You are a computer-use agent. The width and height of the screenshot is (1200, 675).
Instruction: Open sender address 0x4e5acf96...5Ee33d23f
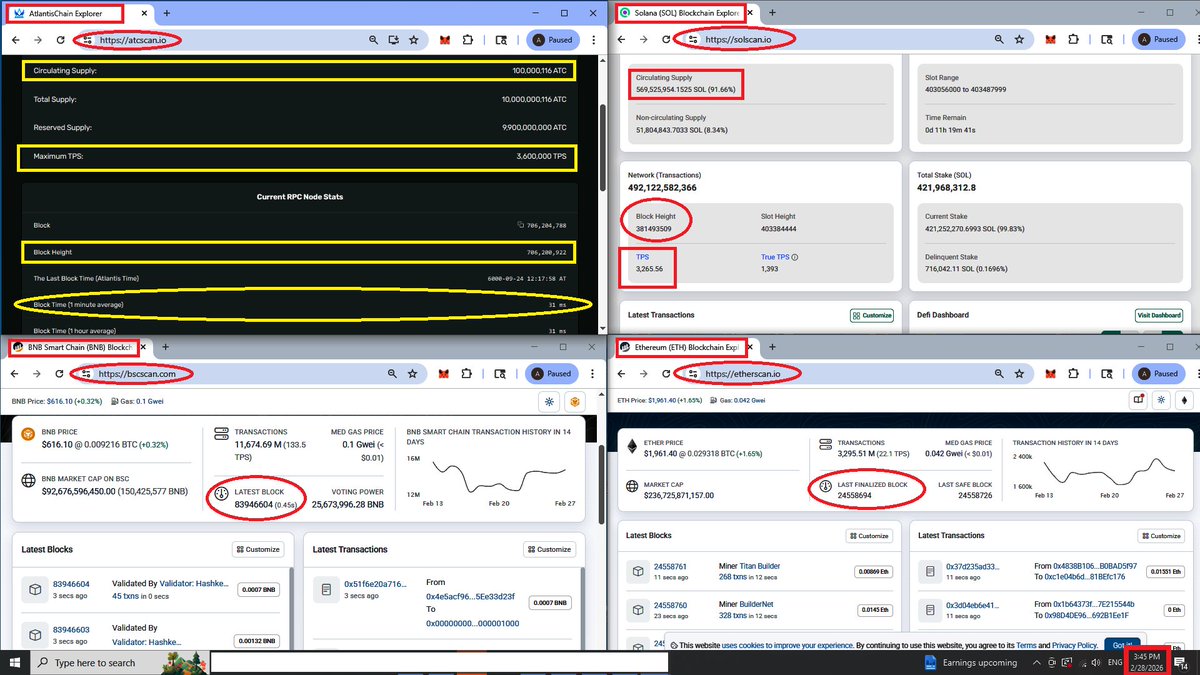[x=471, y=596]
